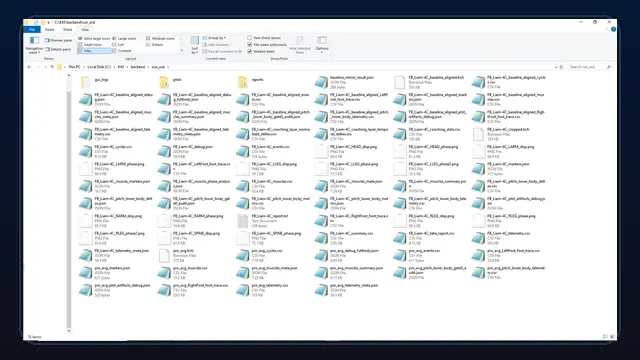
Task: Navigate to Local Disk (C:) breadcrumb
Action: 99,67
